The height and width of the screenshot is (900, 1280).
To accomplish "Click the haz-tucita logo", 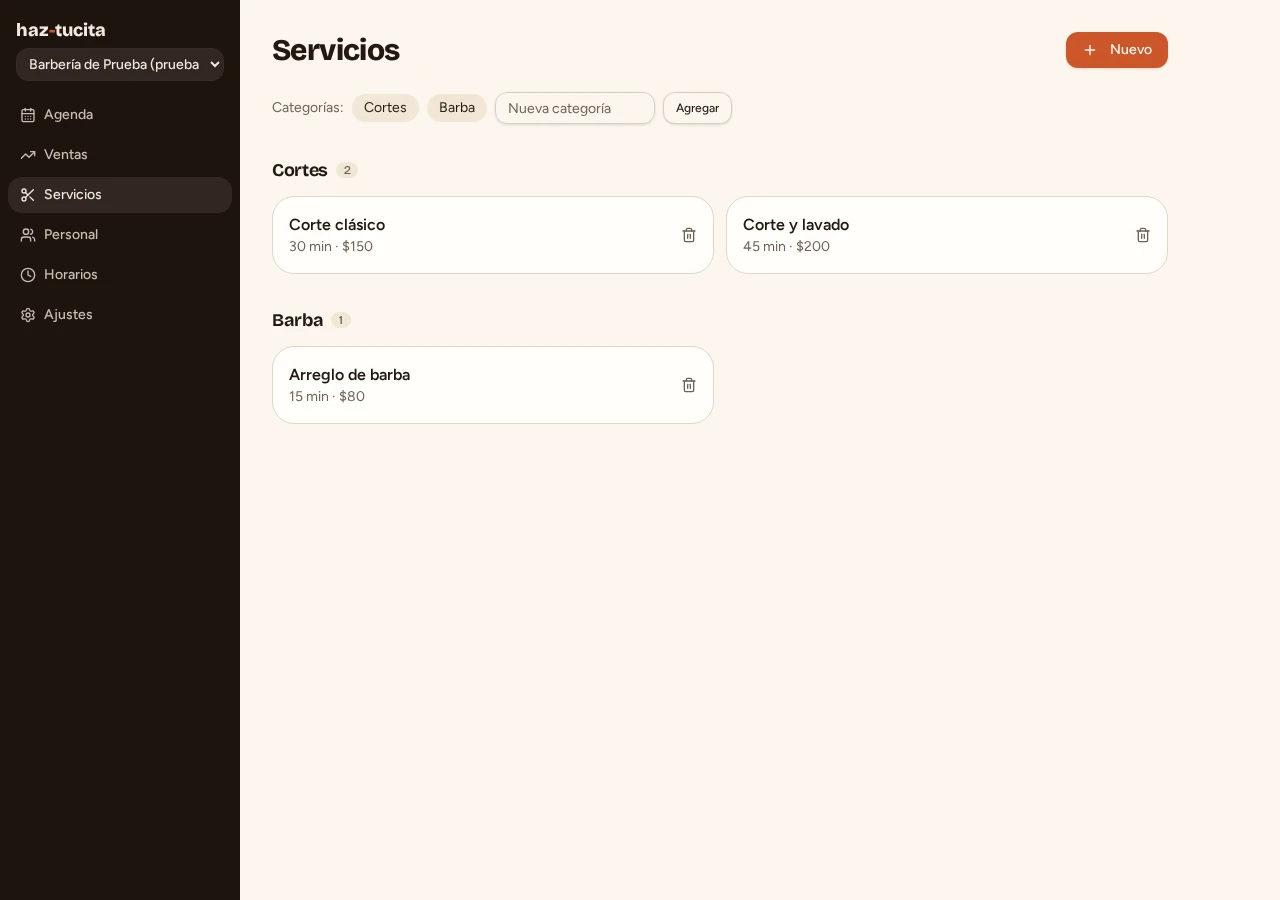I will pyautogui.click(x=61, y=30).
